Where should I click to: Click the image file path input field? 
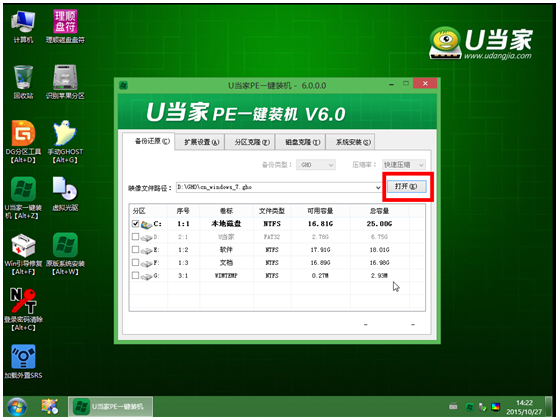click(279, 187)
